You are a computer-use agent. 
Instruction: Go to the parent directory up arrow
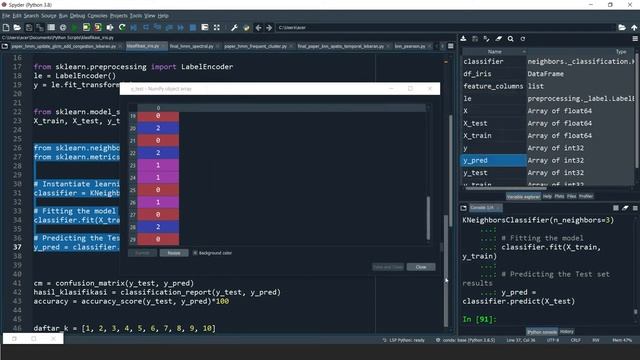634,27
